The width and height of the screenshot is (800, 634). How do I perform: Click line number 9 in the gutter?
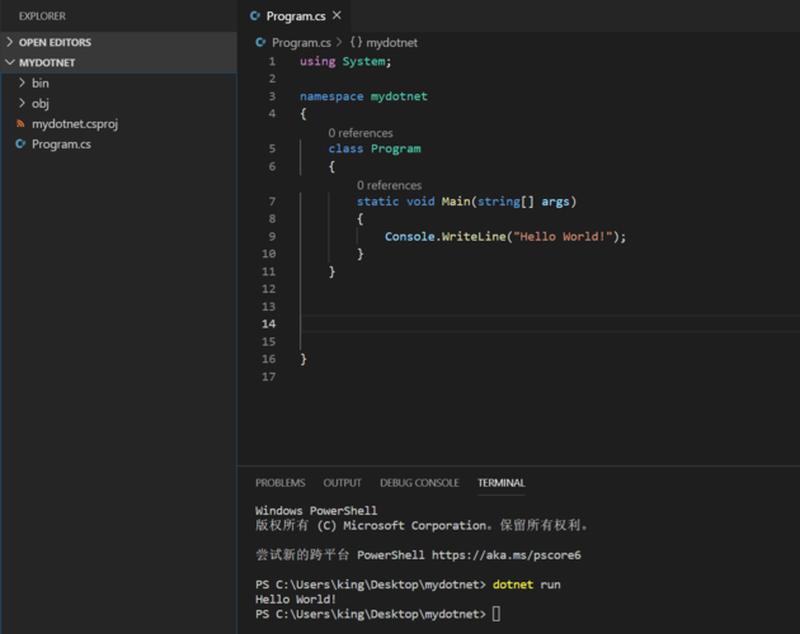tap(272, 237)
